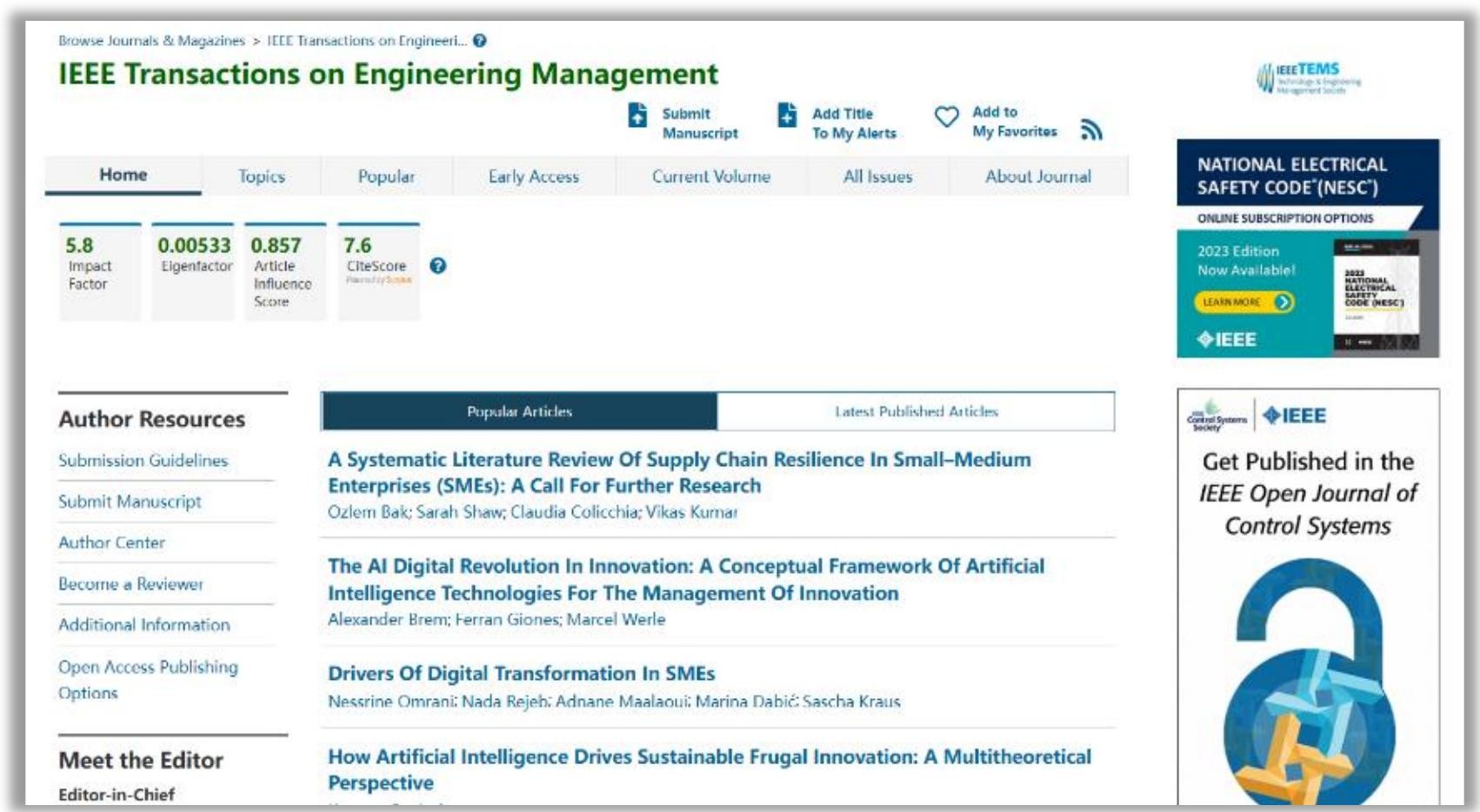The width and height of the screenshot is (1480, 812).
Task: Open the Author Center link
Action: 111,542
